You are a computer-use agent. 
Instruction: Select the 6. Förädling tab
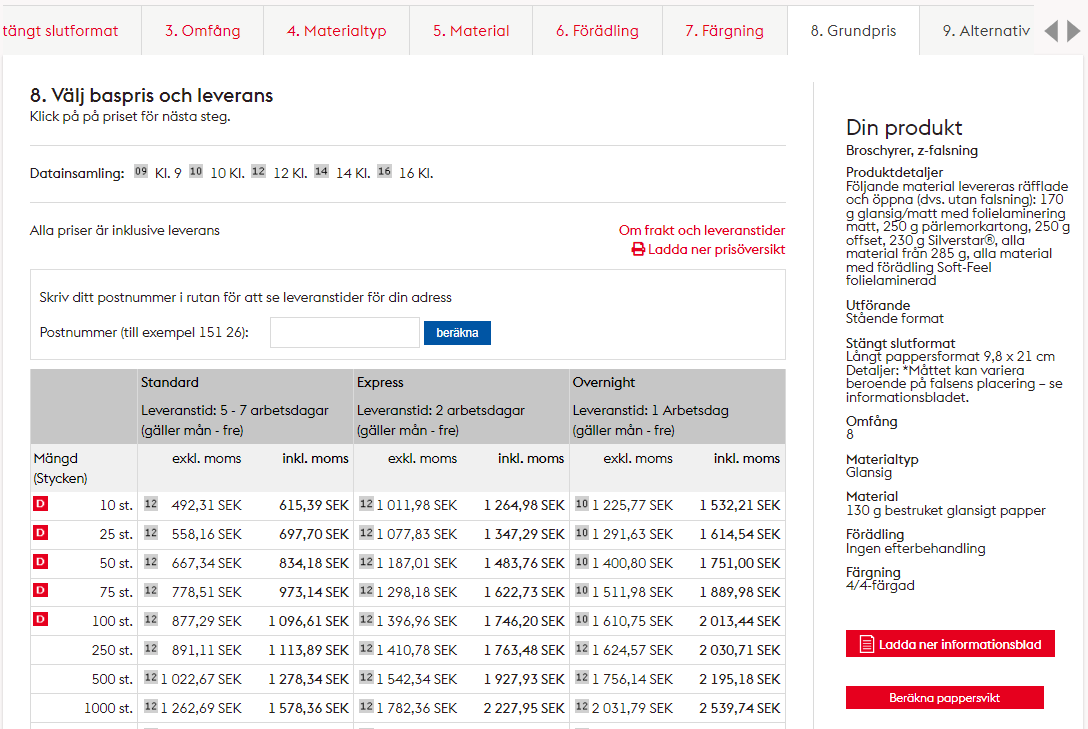(597, 31)
